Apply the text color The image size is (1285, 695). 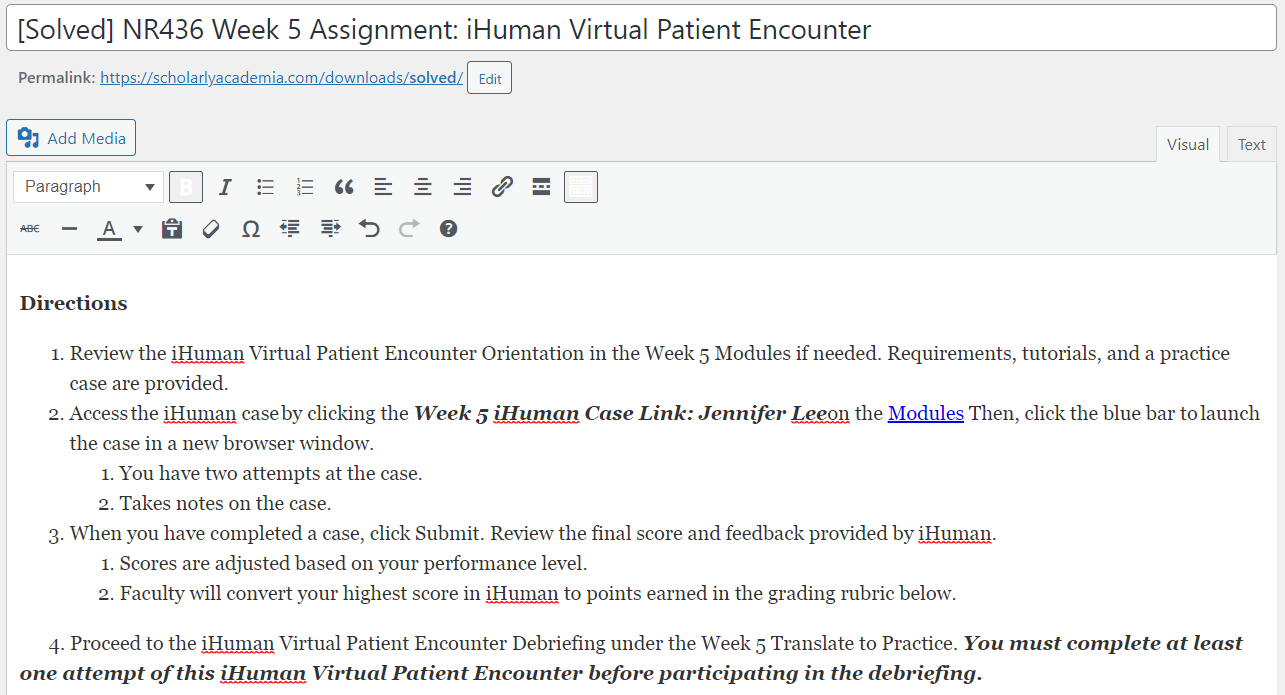click(110, 229)
